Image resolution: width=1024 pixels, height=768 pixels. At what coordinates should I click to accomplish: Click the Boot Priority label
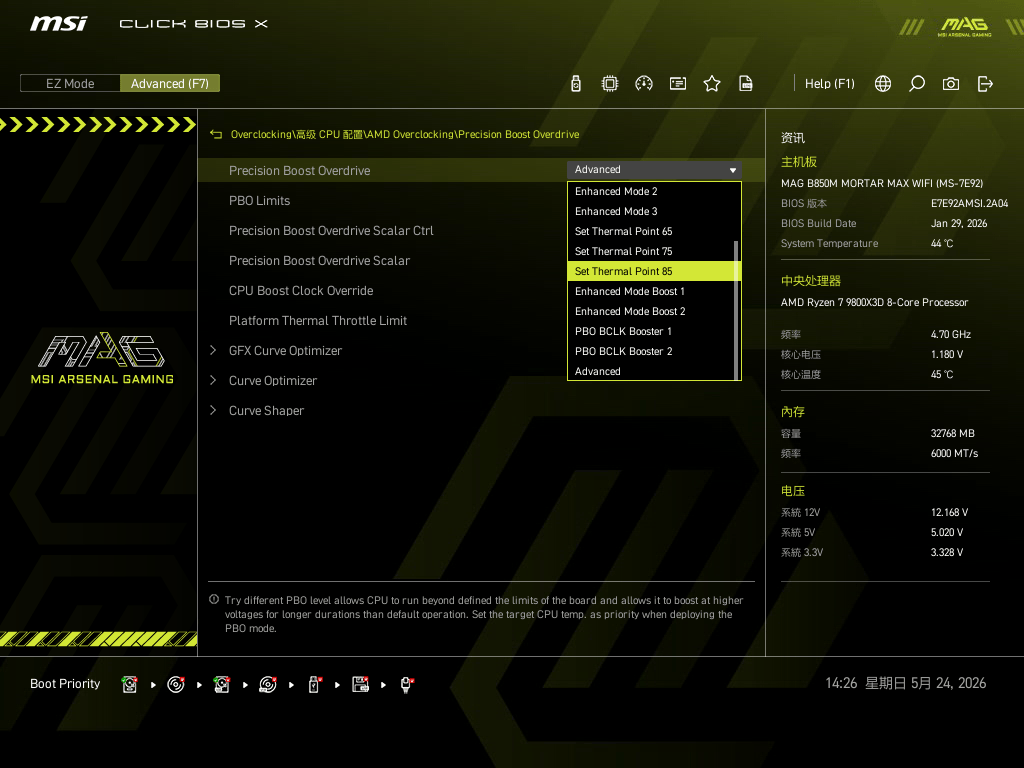point(65,684)
